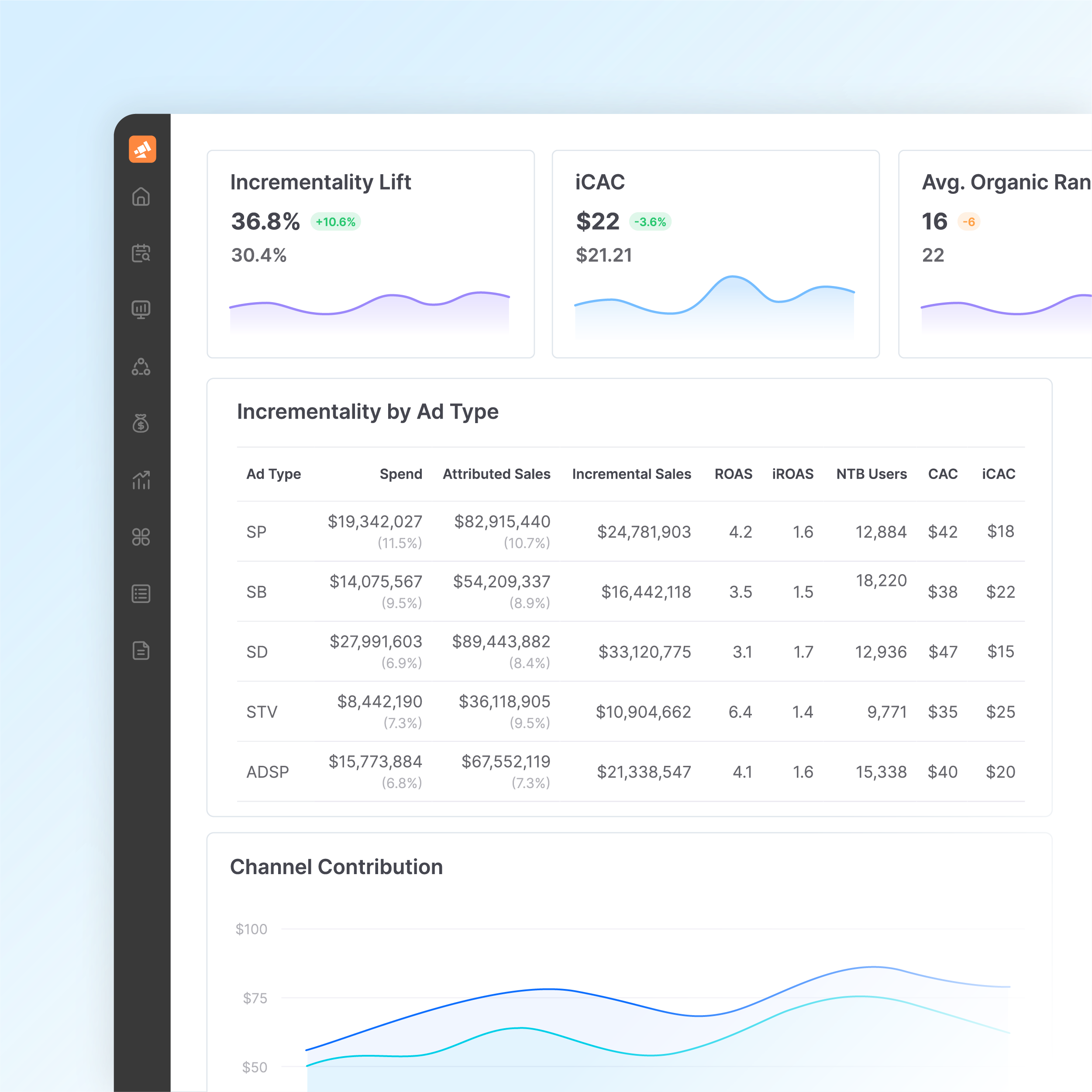
Task: Select the money bag budget icon
Action: point(141,424)
